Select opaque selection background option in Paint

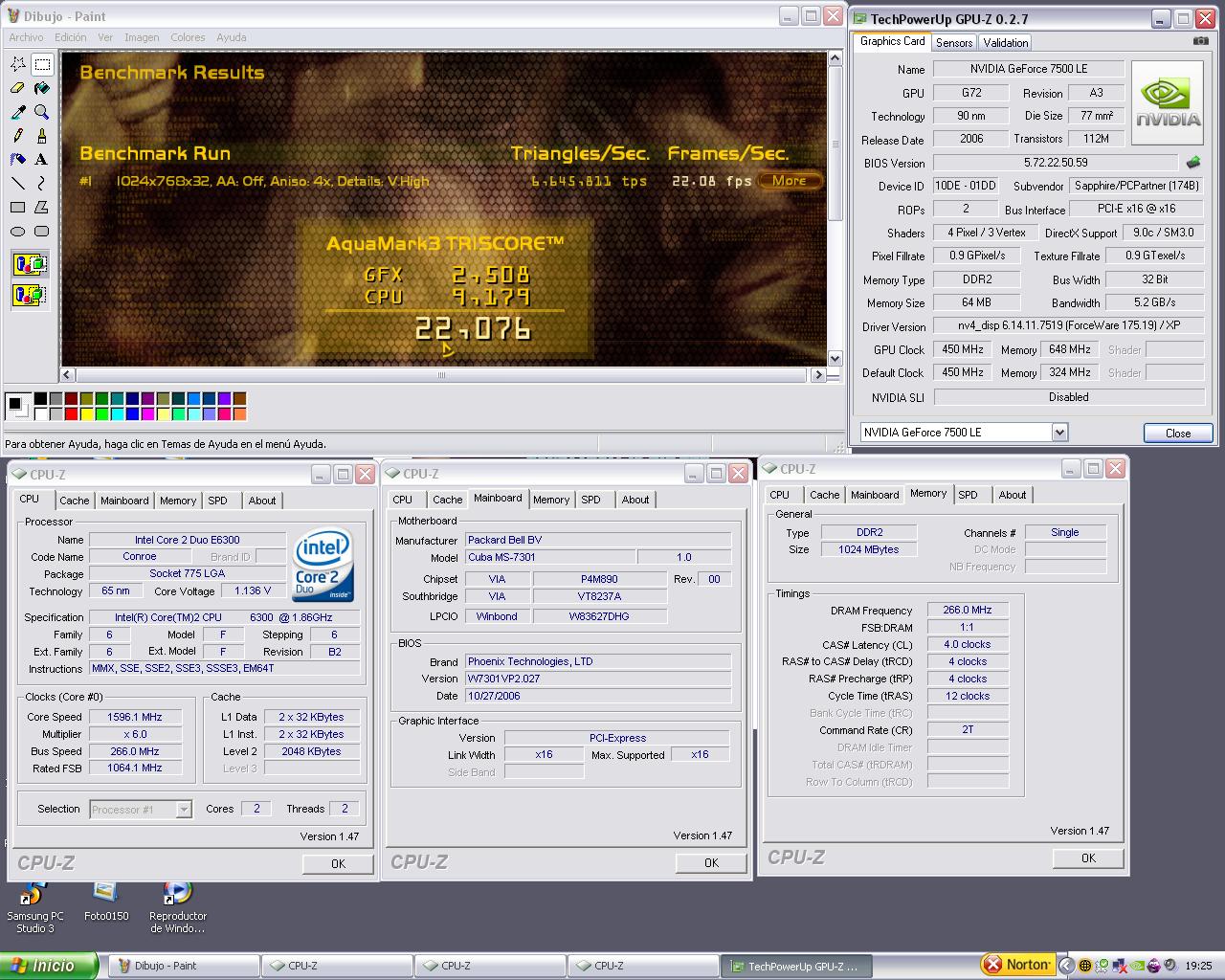pos(30,265)
